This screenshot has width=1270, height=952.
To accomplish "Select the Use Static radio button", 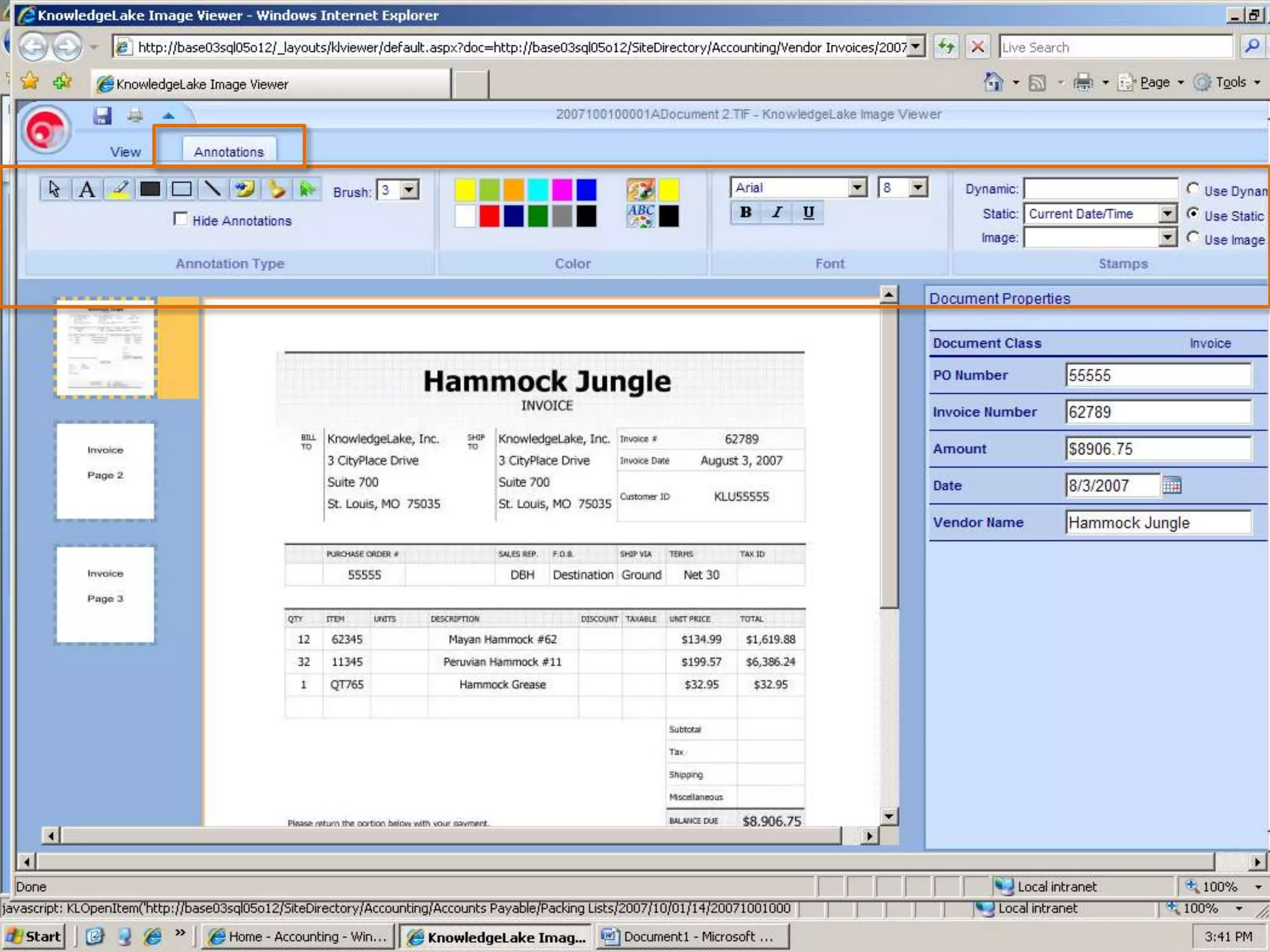I will coord(1192,214).
